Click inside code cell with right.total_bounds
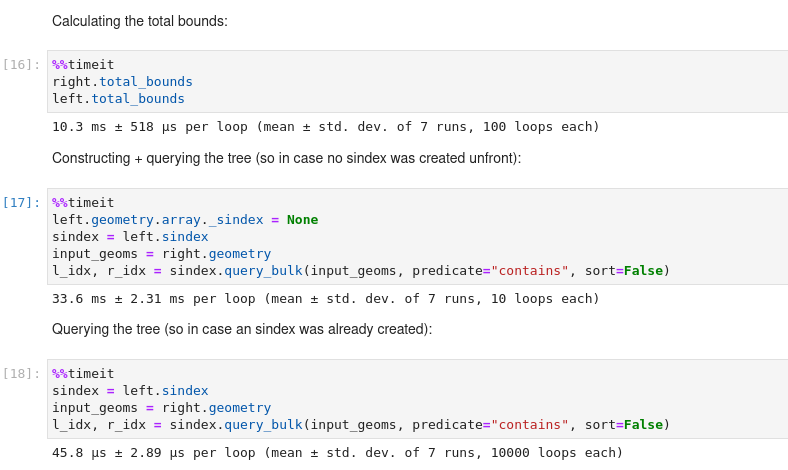This screenshot has height=470, width=788. (x=417, y=81)
